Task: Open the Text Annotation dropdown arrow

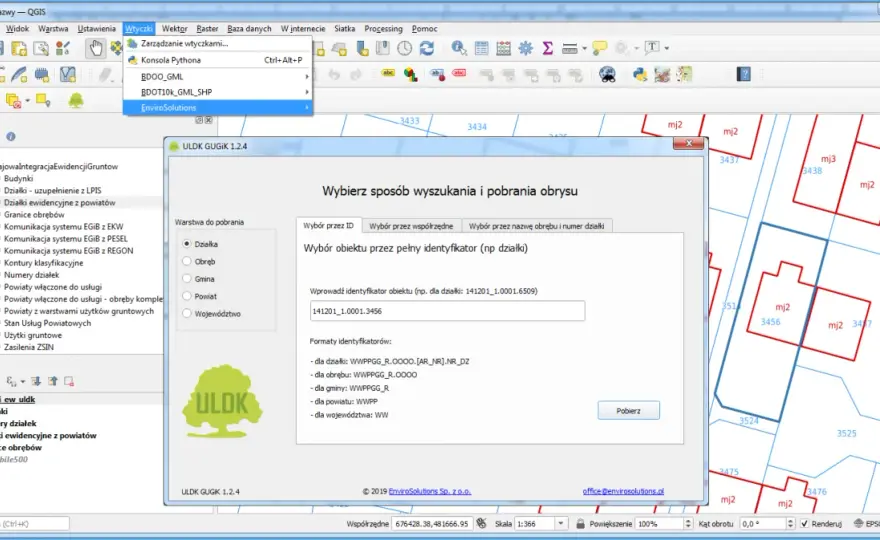Action: pos(667,48)
